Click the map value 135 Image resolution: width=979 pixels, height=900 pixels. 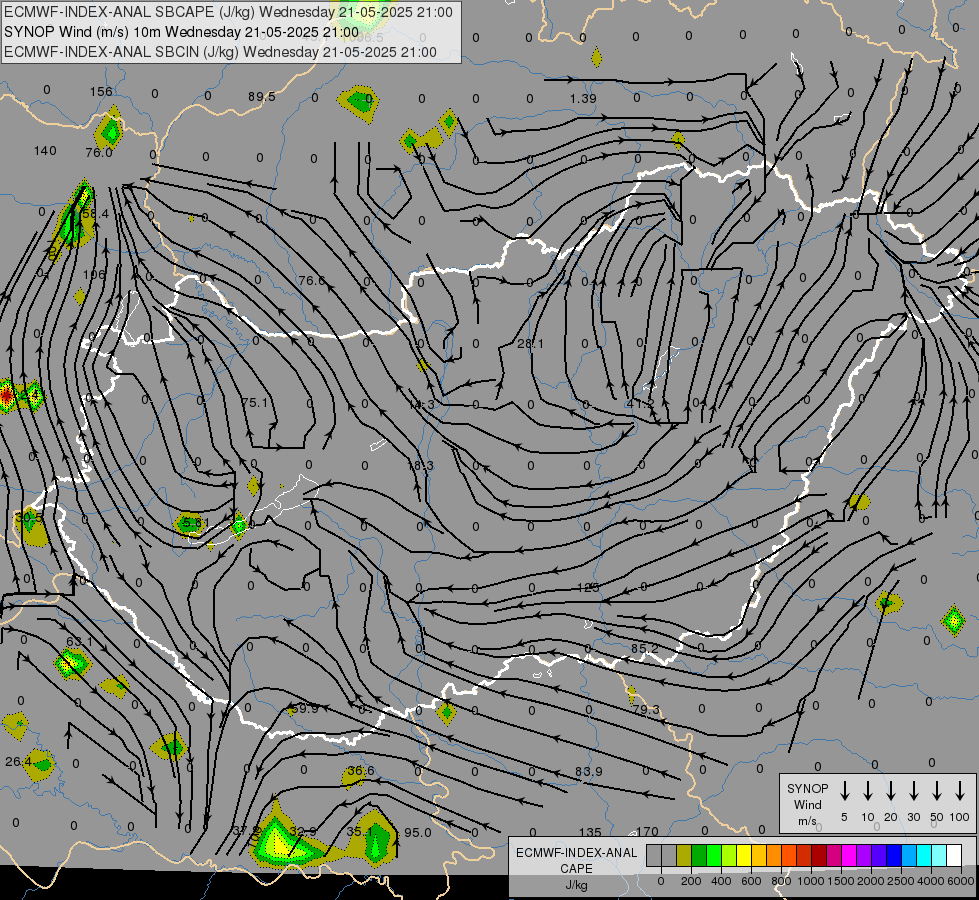click(x=590, y=832)
